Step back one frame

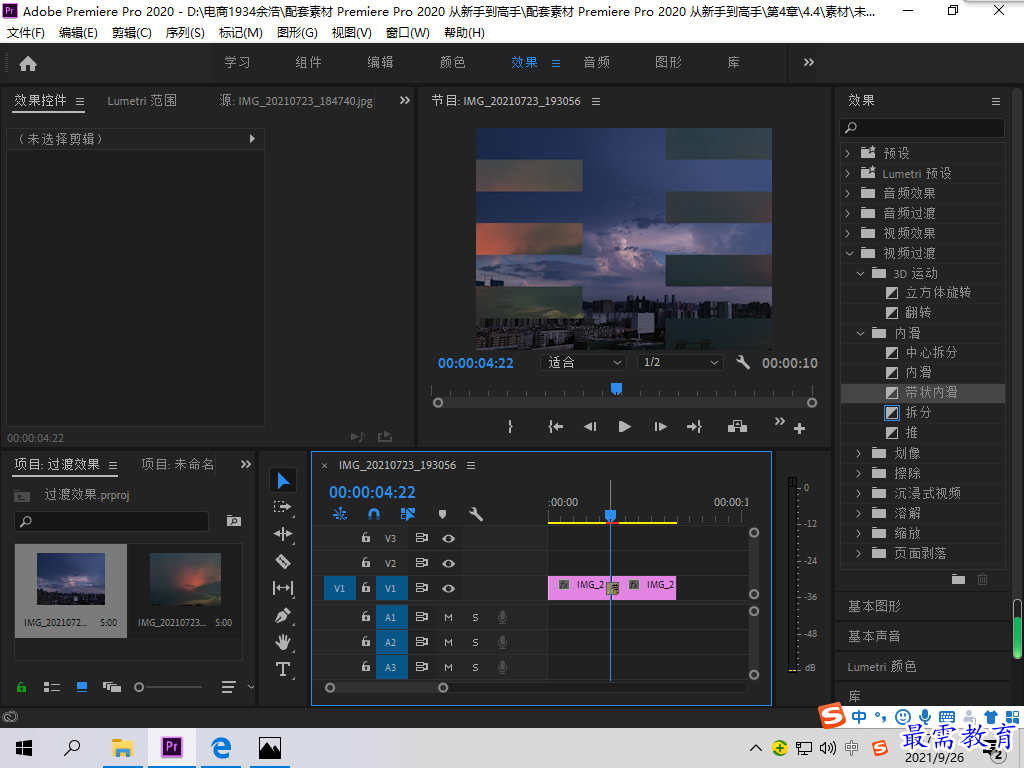click(x=590, y=426)
